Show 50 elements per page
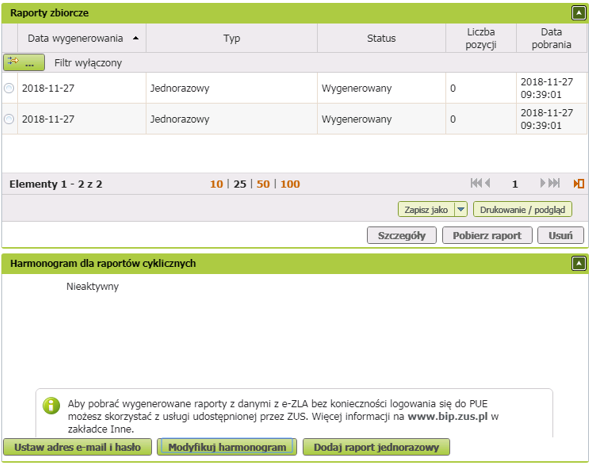The width and height of the screenshot is (589, 464). pos(263,184)
